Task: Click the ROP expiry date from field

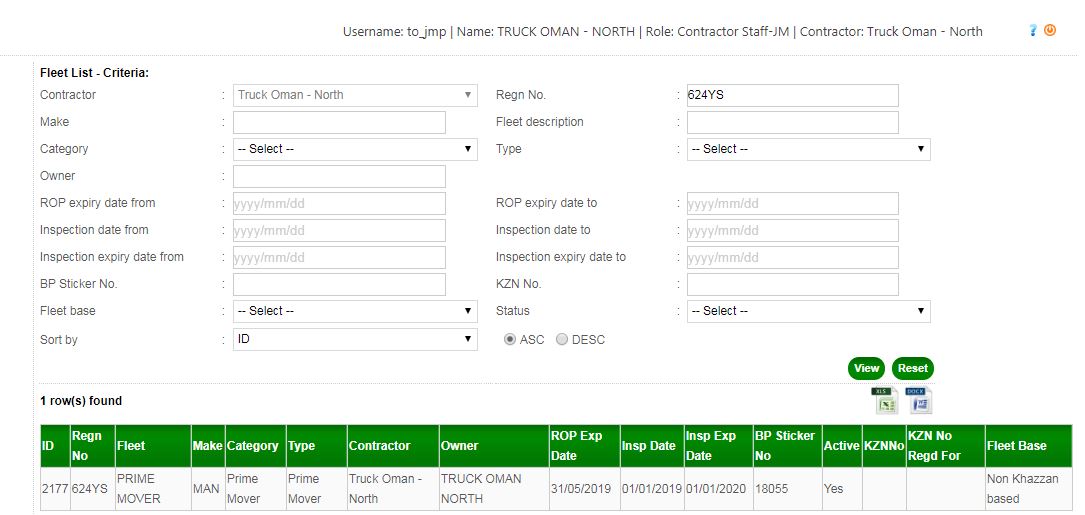Action: tap(339, 203)
